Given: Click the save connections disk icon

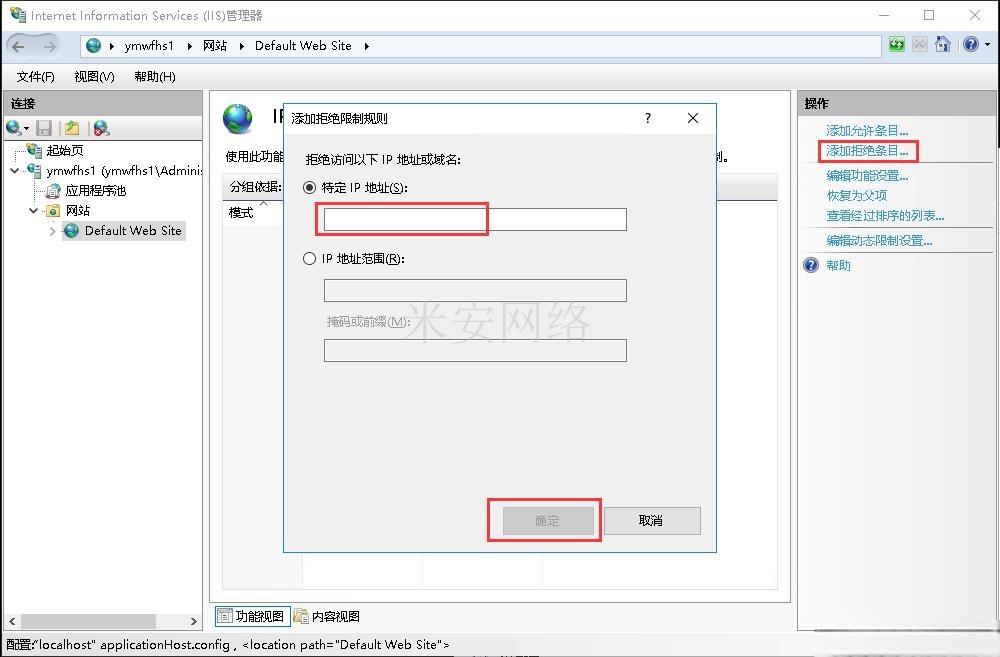Looking at the screenshot, I should (44, 128).
